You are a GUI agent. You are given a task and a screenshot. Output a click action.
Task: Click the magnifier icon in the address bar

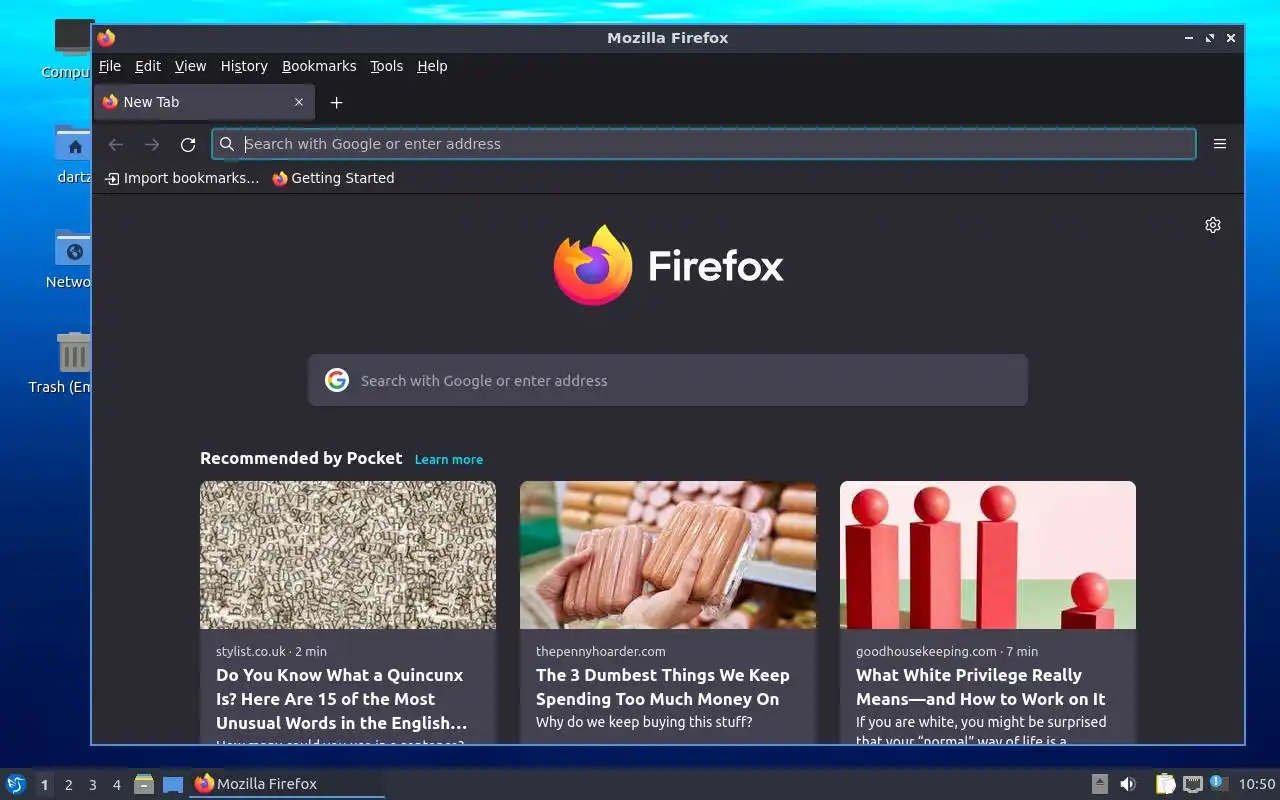pos(227,144)
